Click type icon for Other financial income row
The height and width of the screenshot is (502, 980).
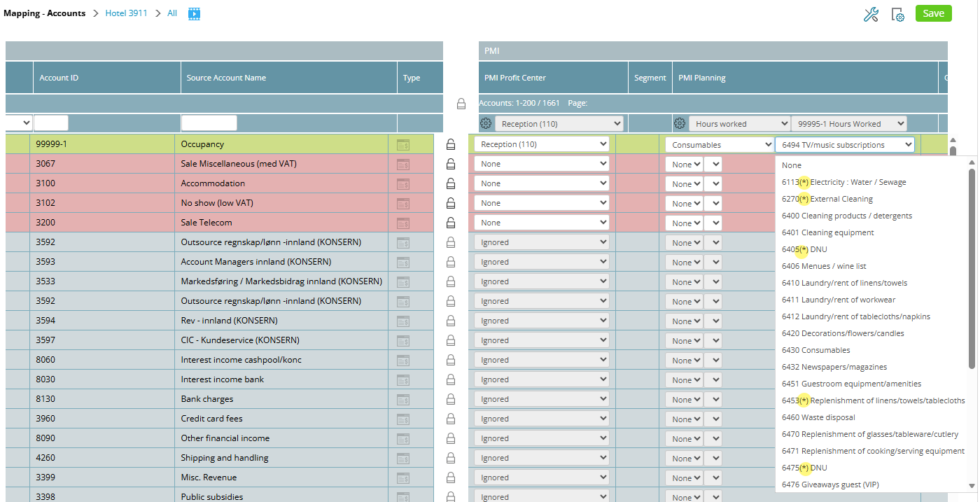click(403, 438)
